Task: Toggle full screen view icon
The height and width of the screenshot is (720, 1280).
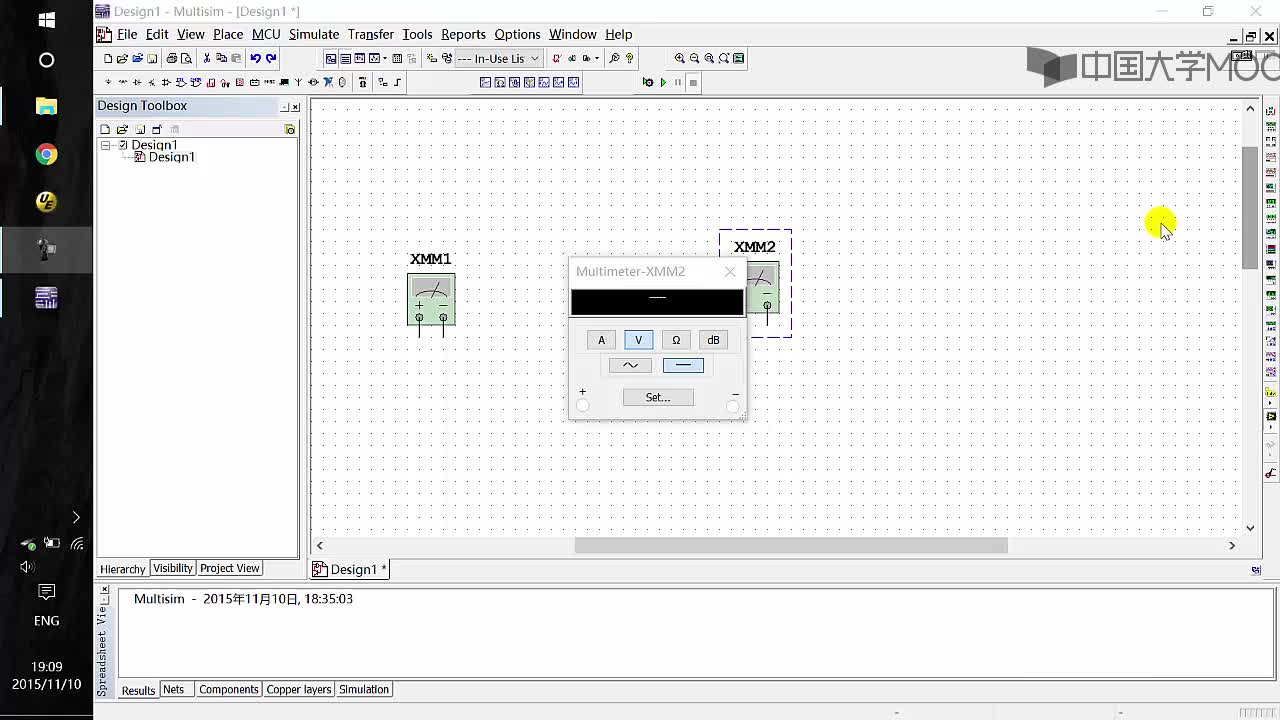Action: tap(738, 58)
